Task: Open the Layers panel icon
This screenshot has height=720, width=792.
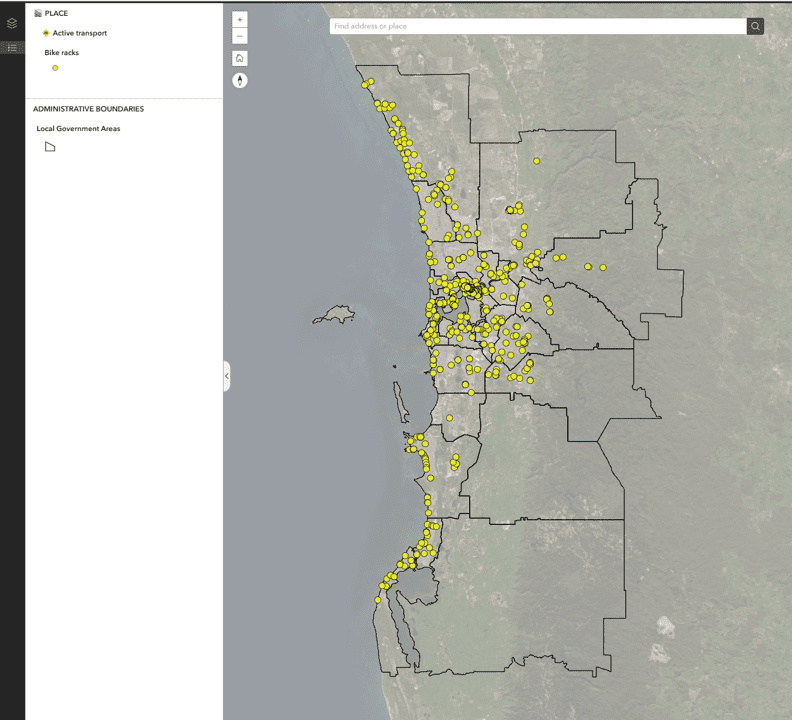Action: [x=12, y=23]
